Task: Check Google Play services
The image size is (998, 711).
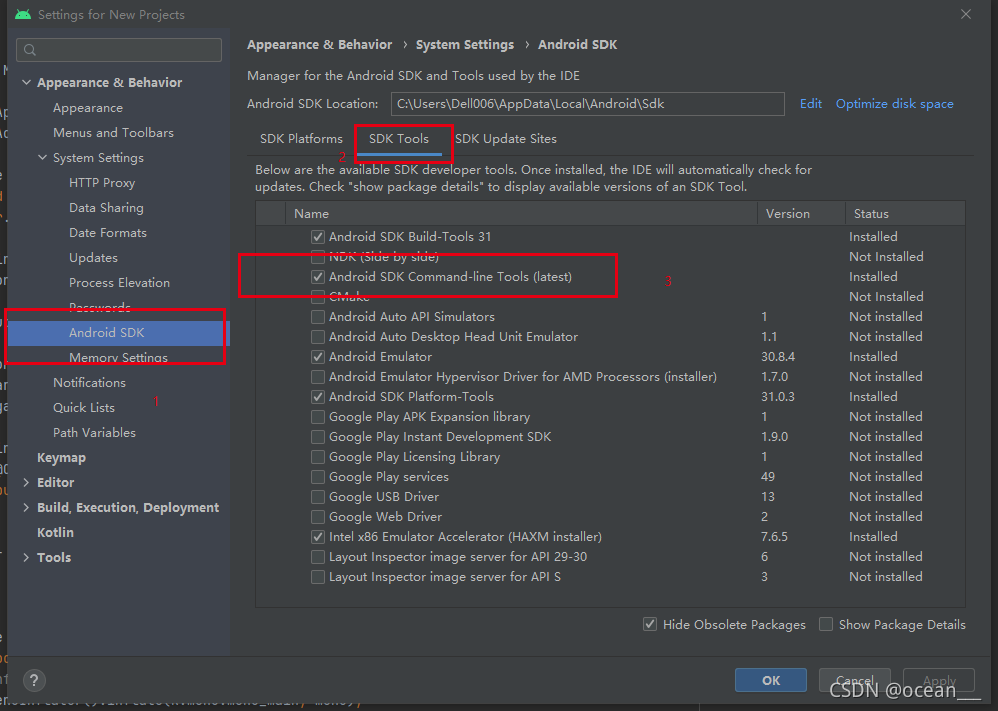Action: pyautogui.click(x=318, y=477)
